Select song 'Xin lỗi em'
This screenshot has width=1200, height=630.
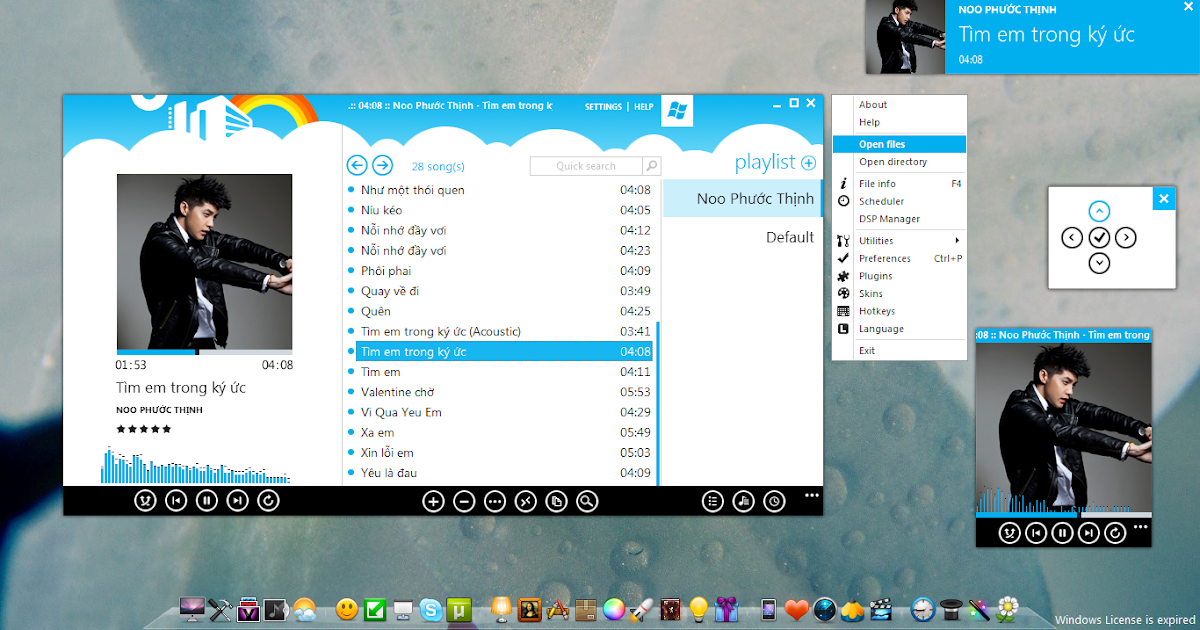(502, 453)
